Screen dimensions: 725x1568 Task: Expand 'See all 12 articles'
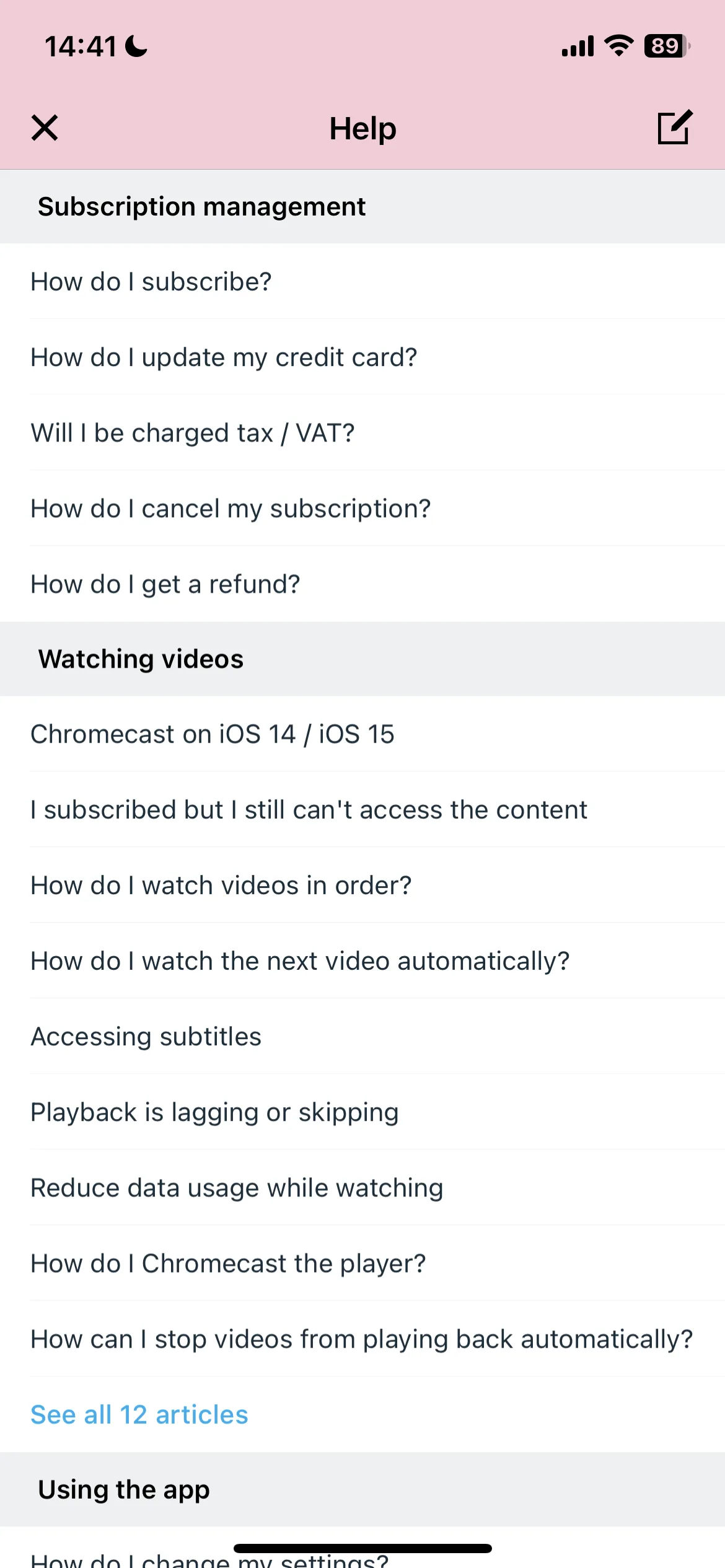pos(139,1415)
